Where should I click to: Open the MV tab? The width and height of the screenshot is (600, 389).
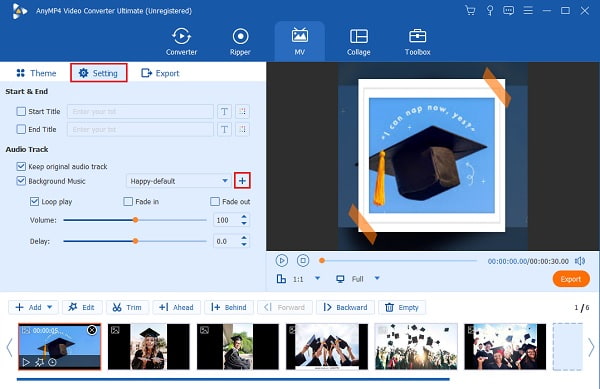(300, 42)
